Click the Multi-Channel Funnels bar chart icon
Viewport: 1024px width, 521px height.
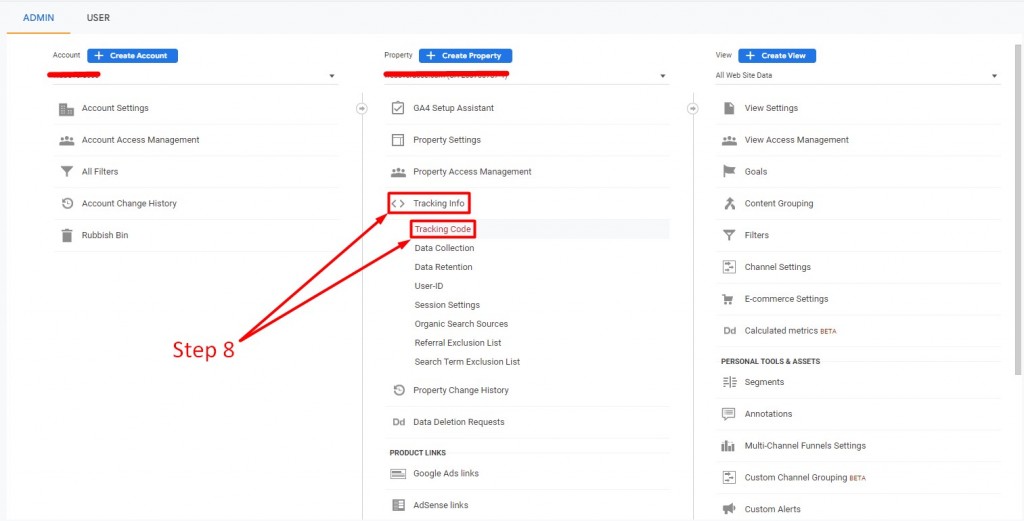click(x=729, y=446)
